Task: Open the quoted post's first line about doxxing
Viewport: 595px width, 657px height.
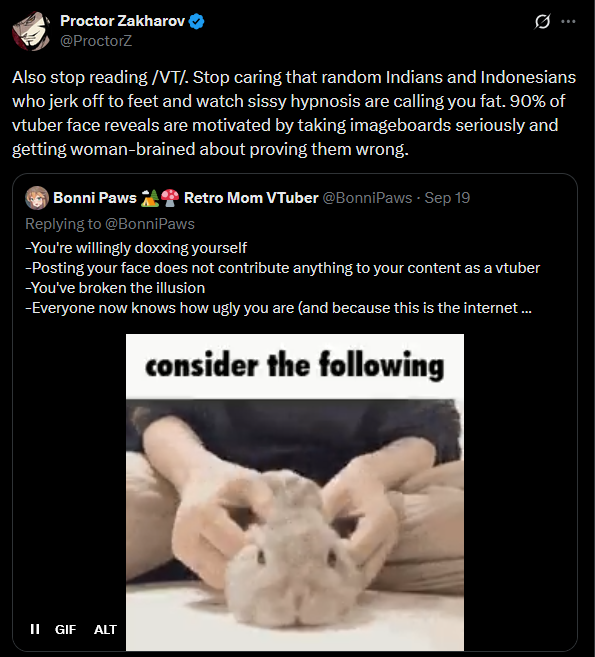Action: point(136,248)
